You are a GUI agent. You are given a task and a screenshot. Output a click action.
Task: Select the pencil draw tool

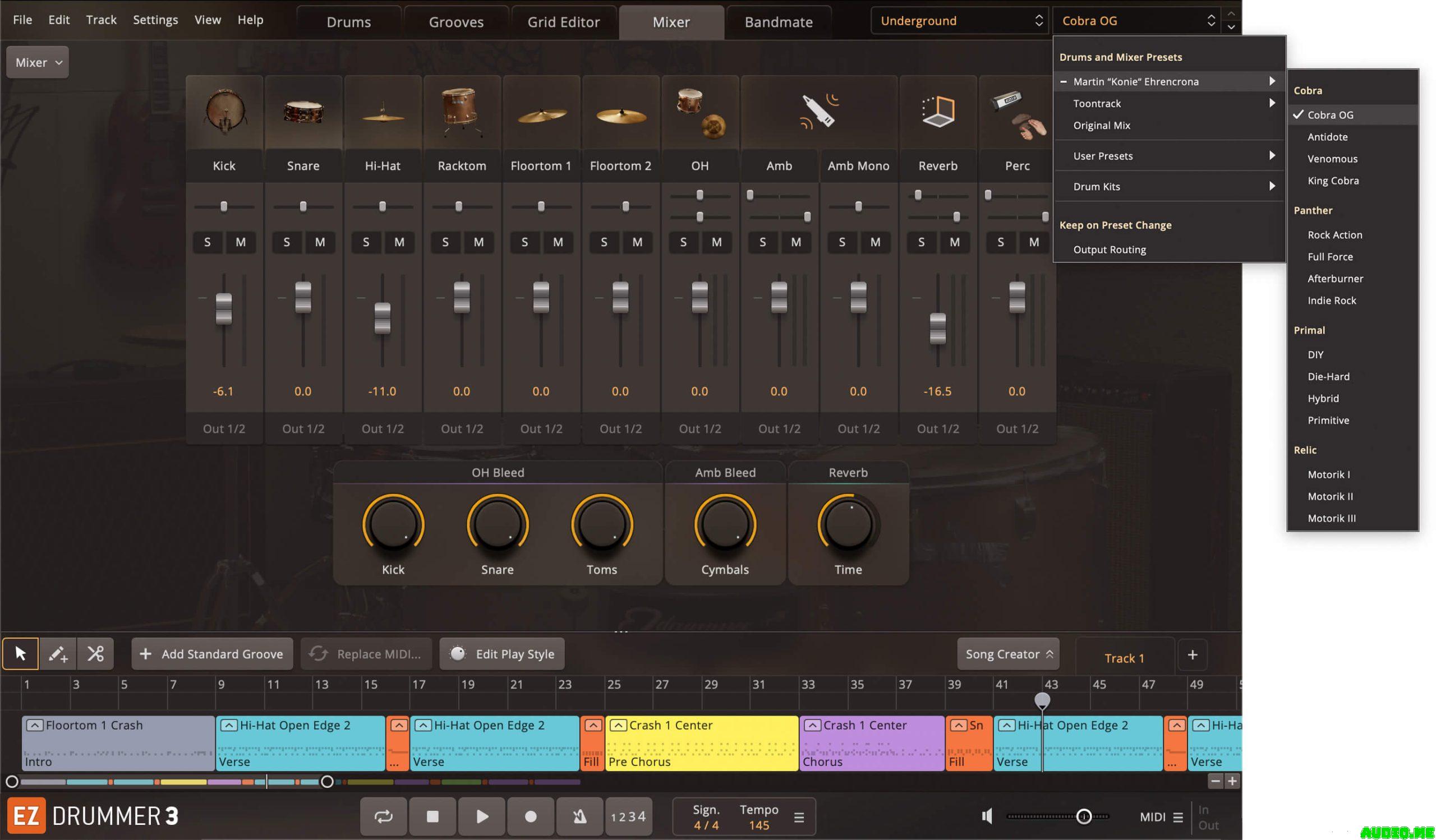point(58,653)
